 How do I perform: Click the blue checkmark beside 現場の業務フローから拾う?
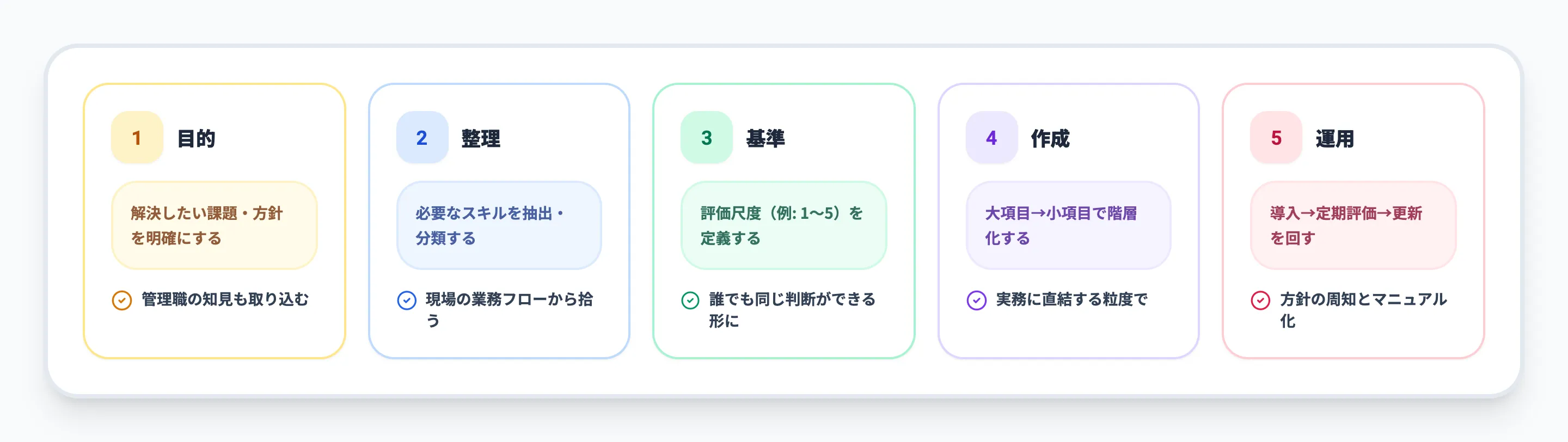pos(407,300)
